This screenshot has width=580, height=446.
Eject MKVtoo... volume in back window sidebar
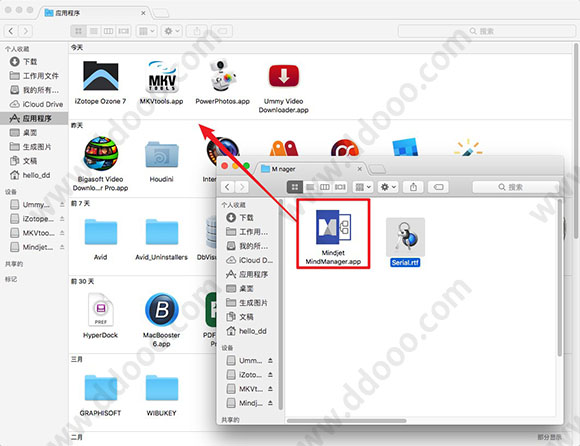[62, 233]
